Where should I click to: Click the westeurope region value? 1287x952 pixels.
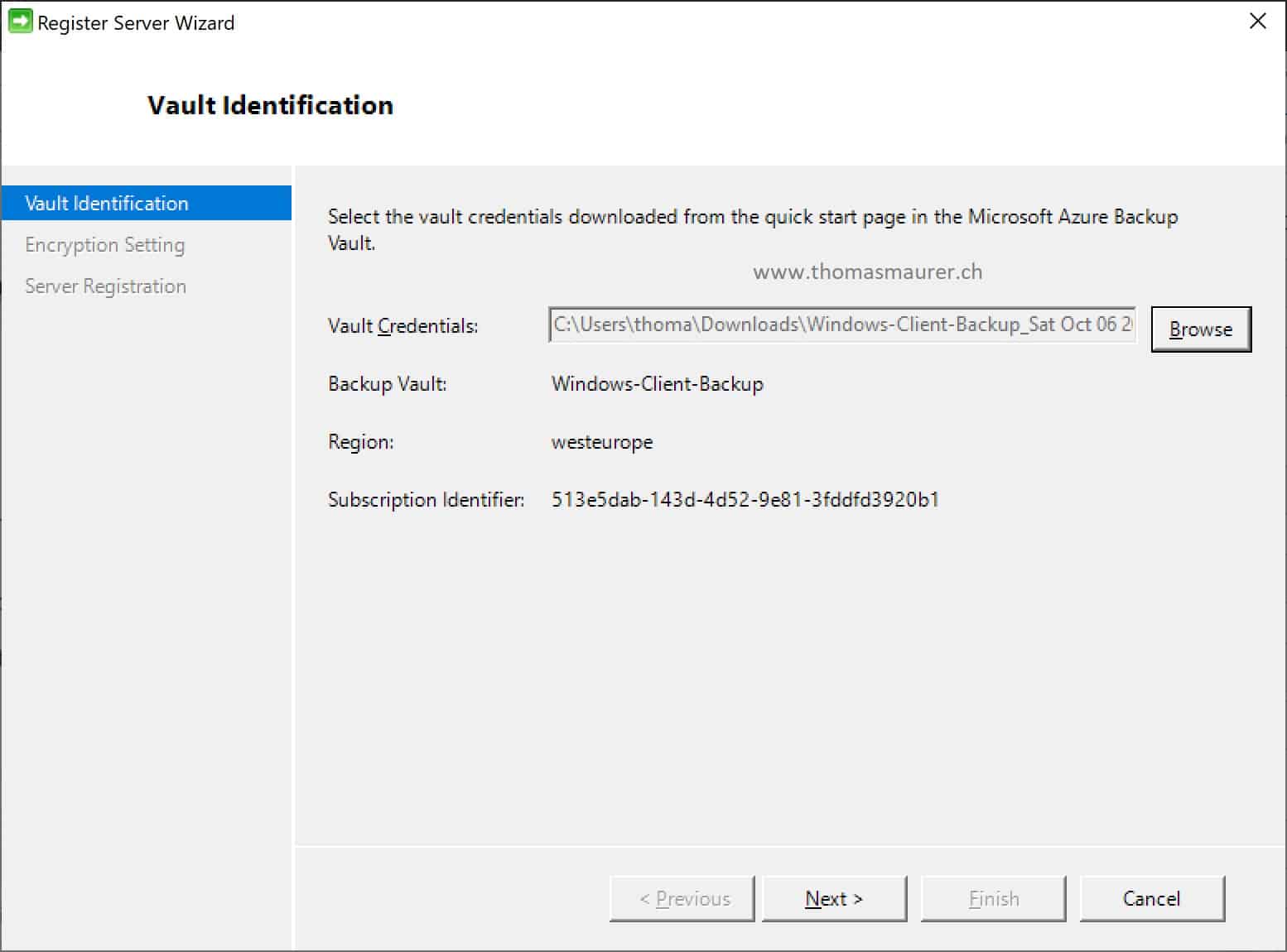pos(602,442)
